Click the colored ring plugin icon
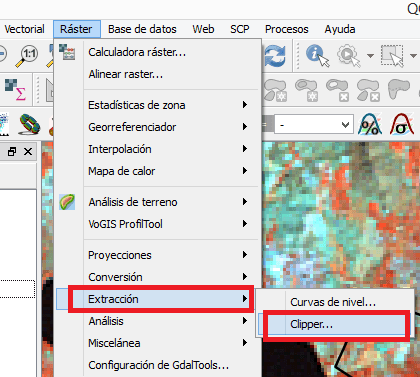 point(30,124)
